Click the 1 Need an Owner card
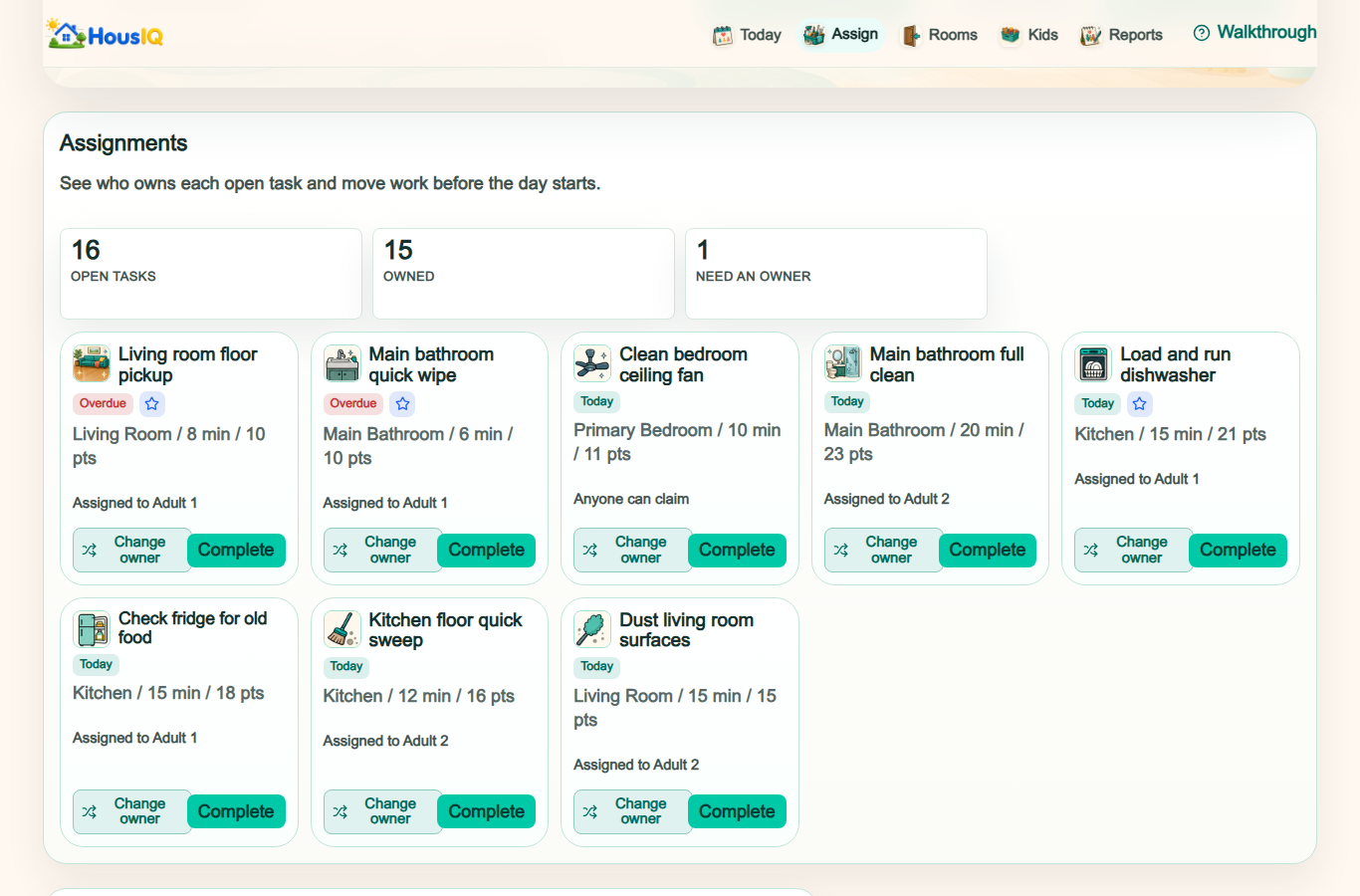This screenshot has height=896, width=1360. click(836, 274)
